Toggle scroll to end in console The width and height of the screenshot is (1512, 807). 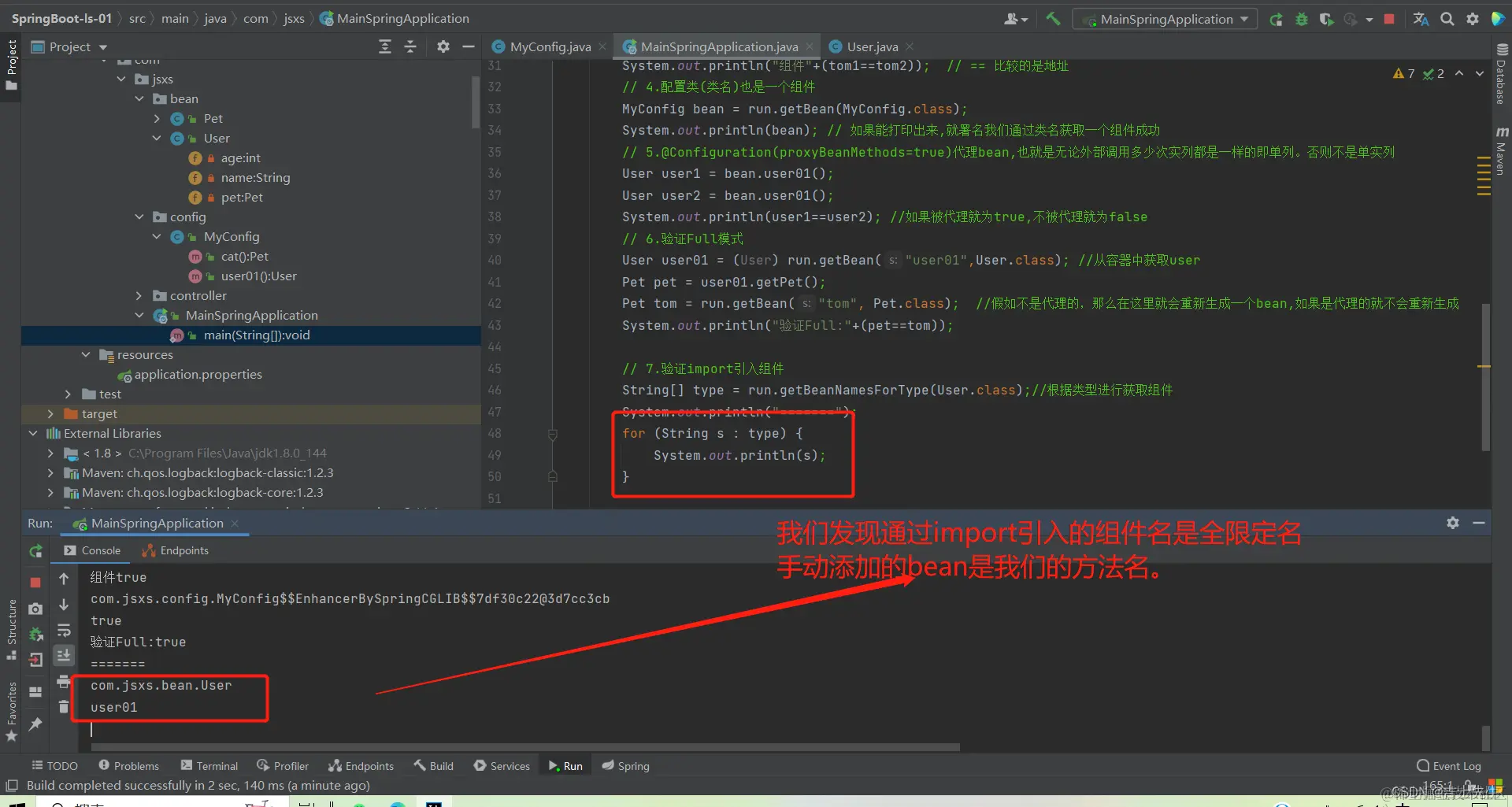64,655
